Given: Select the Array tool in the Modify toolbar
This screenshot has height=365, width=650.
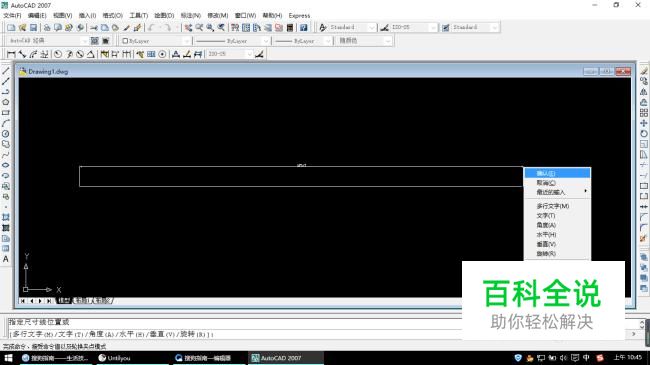Looking at the screenshot, I should click(644, 113).
